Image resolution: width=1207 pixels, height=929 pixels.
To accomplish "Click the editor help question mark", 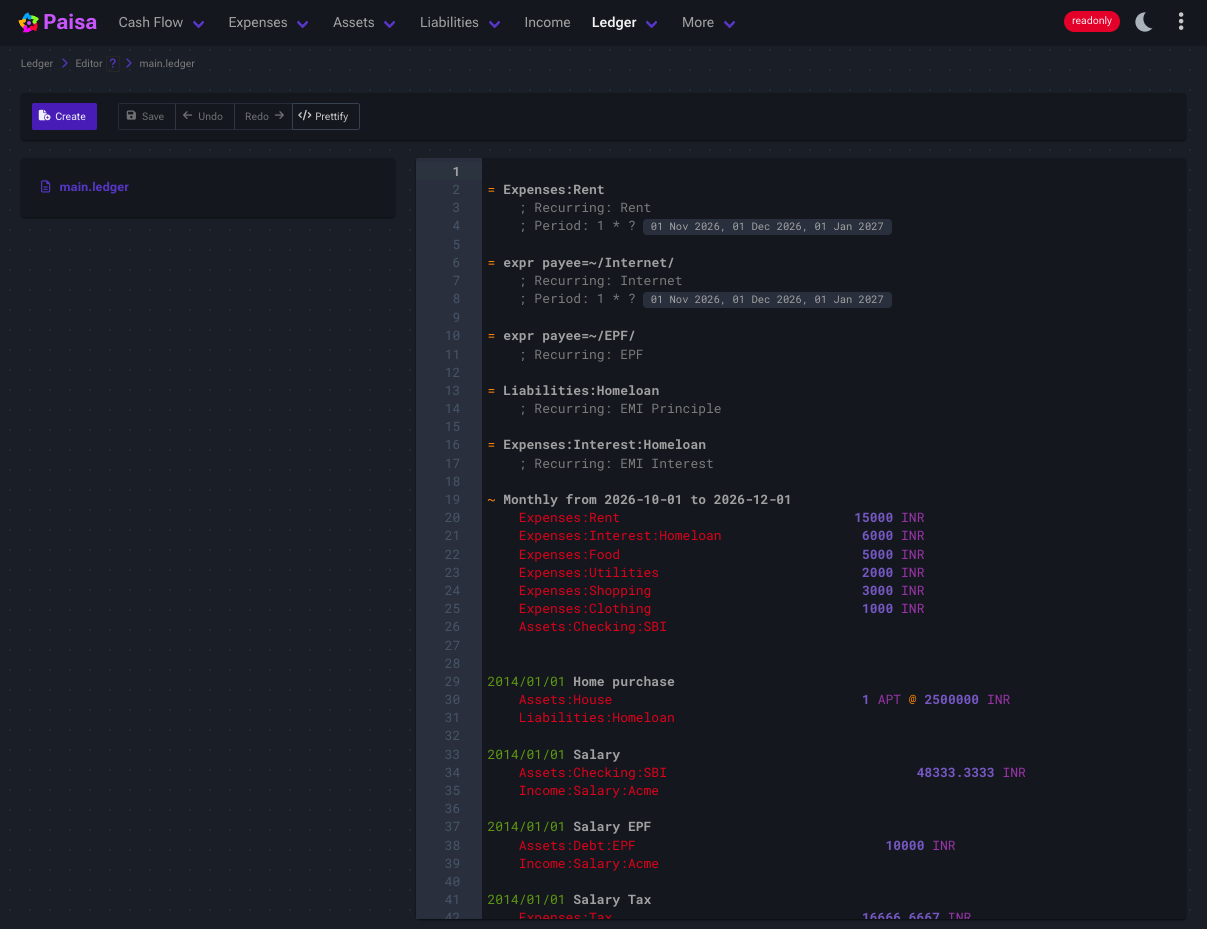I will [x=113, y=64].
